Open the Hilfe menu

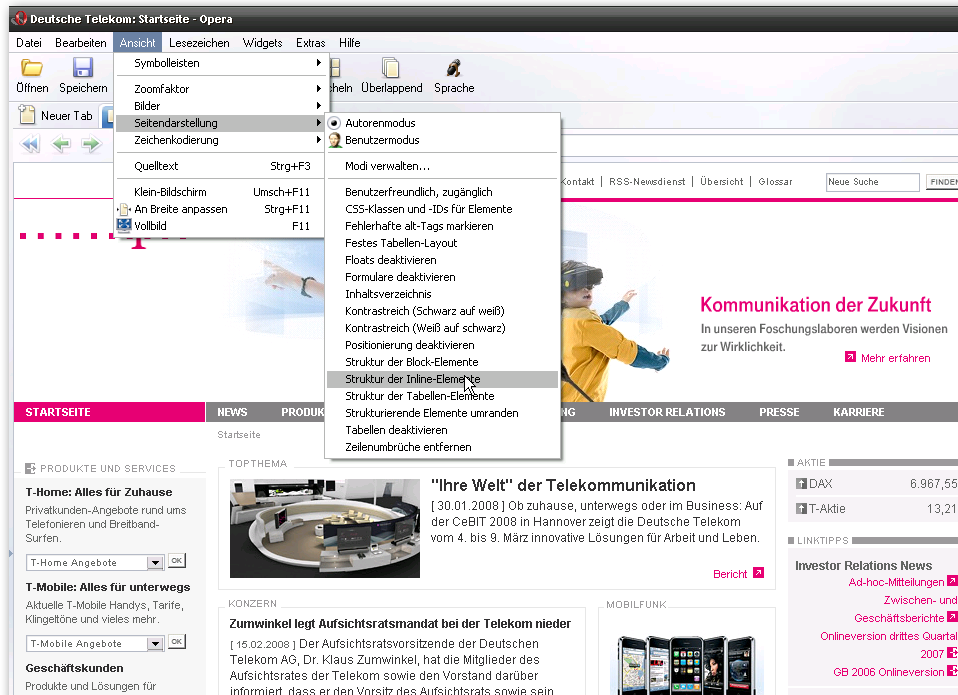click(349, 43)
